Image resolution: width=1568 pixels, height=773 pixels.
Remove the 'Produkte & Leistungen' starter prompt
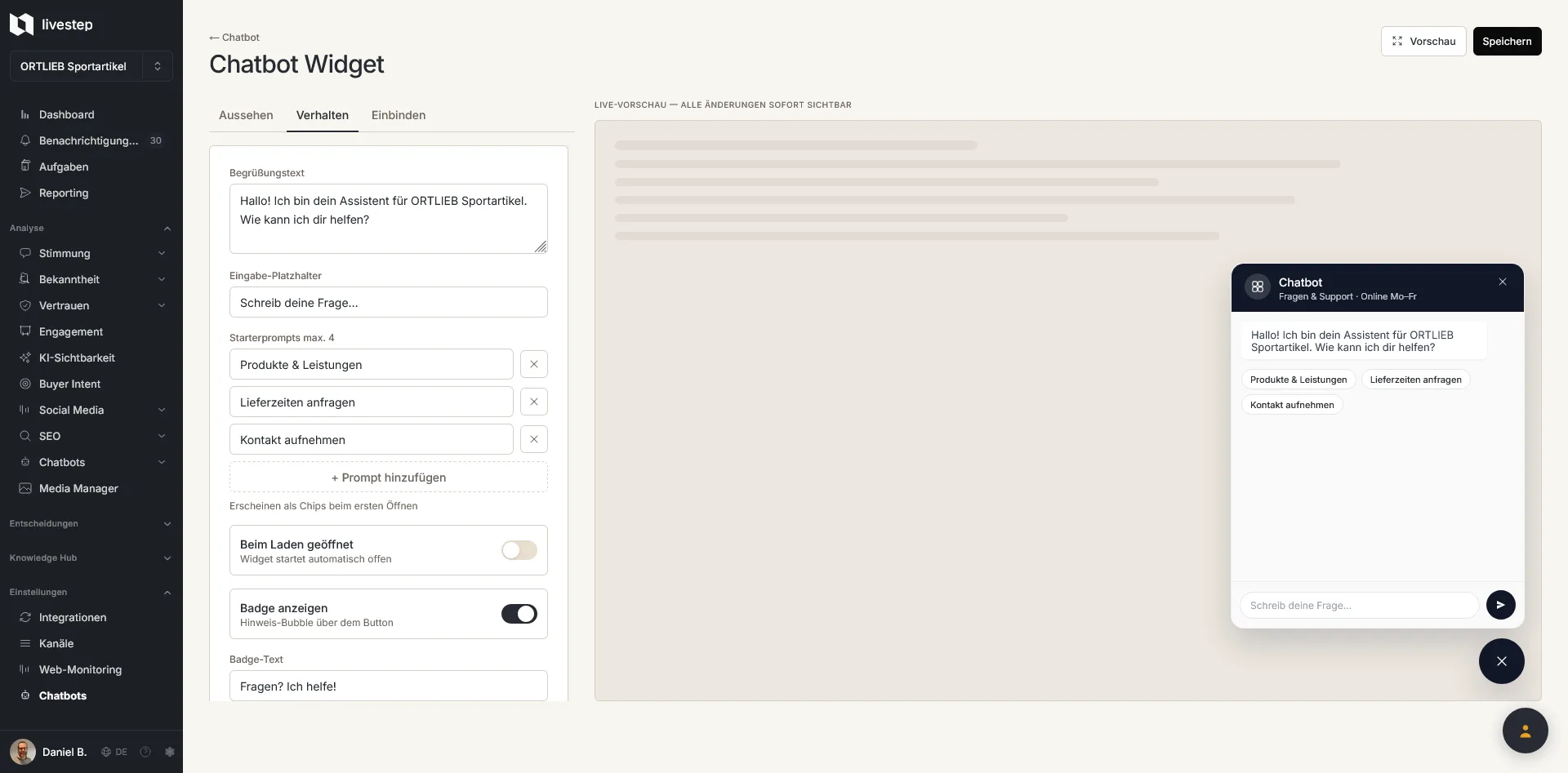point(534,364)
